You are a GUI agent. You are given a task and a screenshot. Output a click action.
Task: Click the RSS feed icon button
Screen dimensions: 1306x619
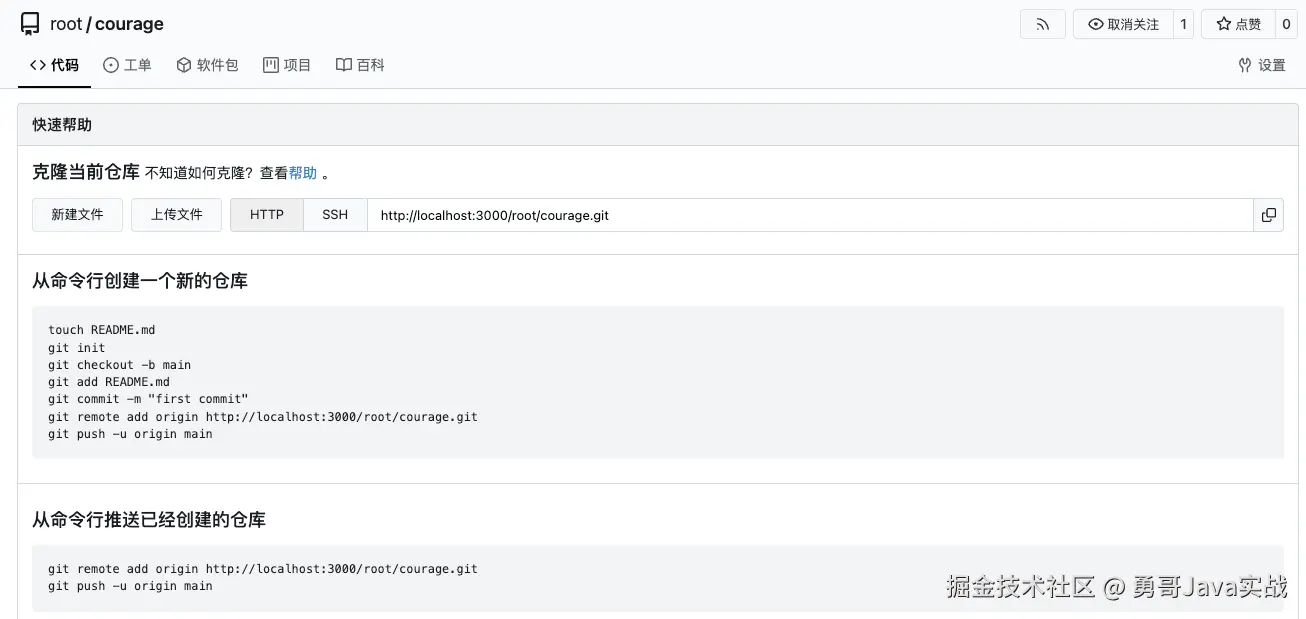tap(1042, 24)
